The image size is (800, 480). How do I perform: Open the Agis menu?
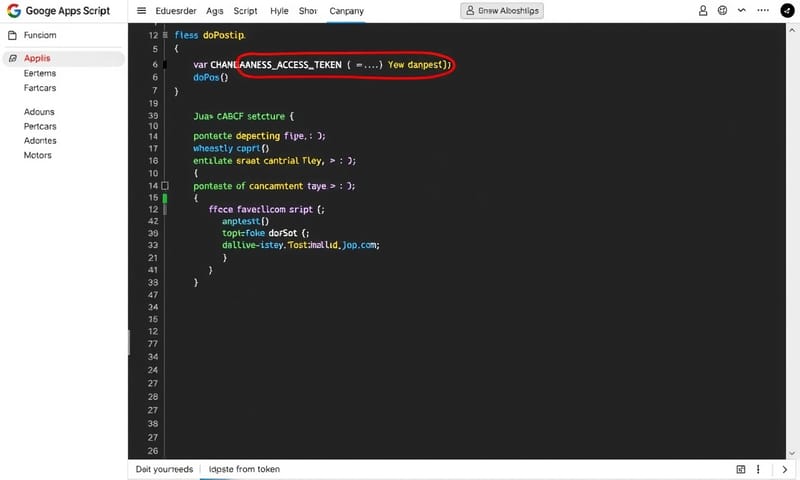pyautogui.click(x=215, y=11)
